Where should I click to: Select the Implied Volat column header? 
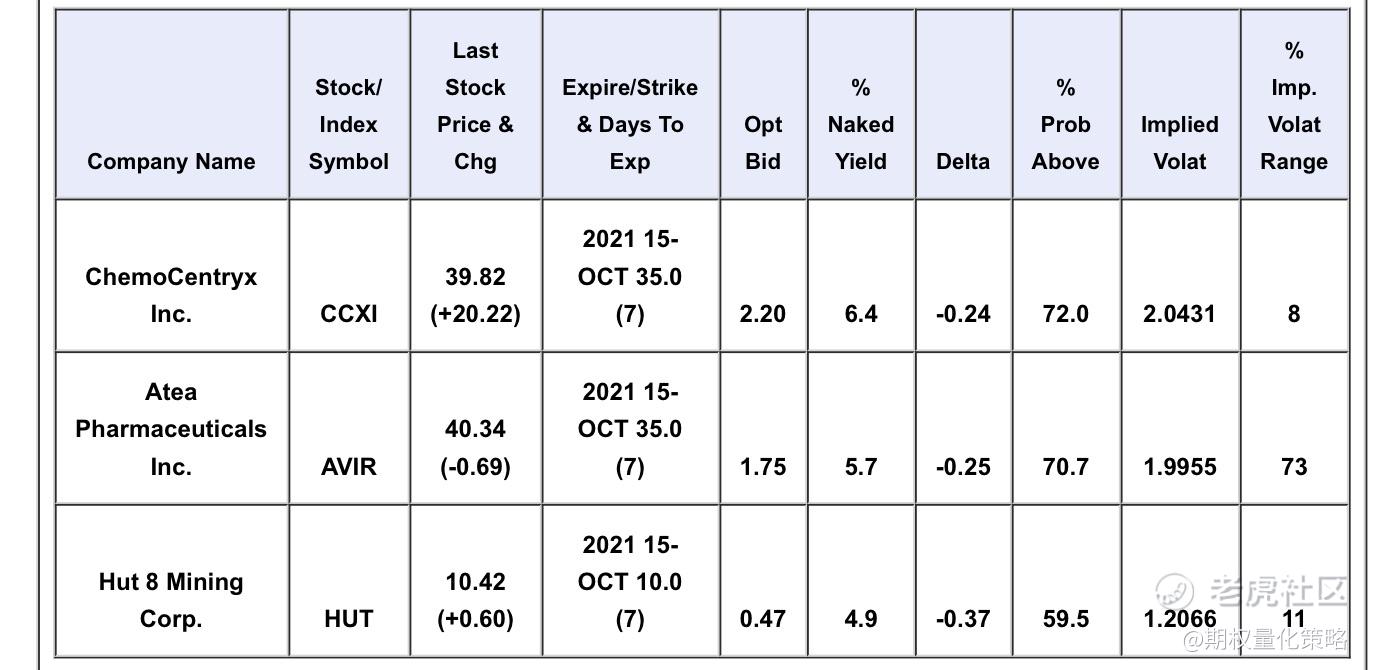[x=1180, y=143]
